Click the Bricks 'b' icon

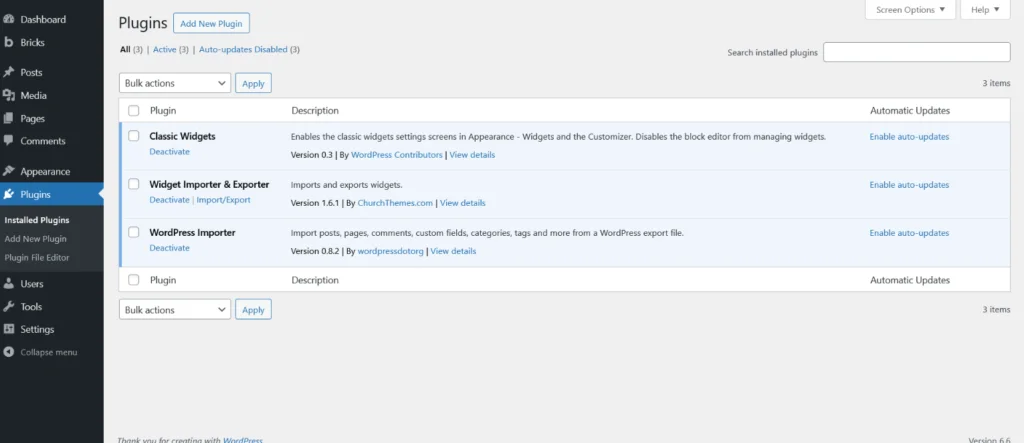[8, 42]
